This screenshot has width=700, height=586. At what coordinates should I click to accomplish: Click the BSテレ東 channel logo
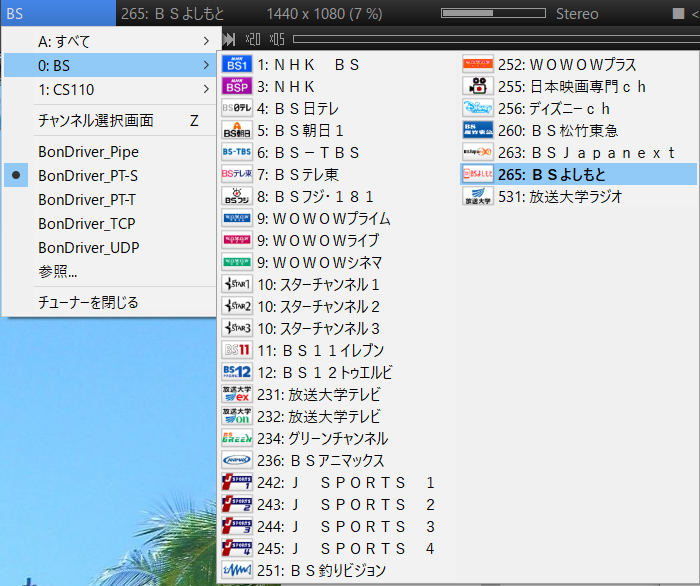click(237, 174)
